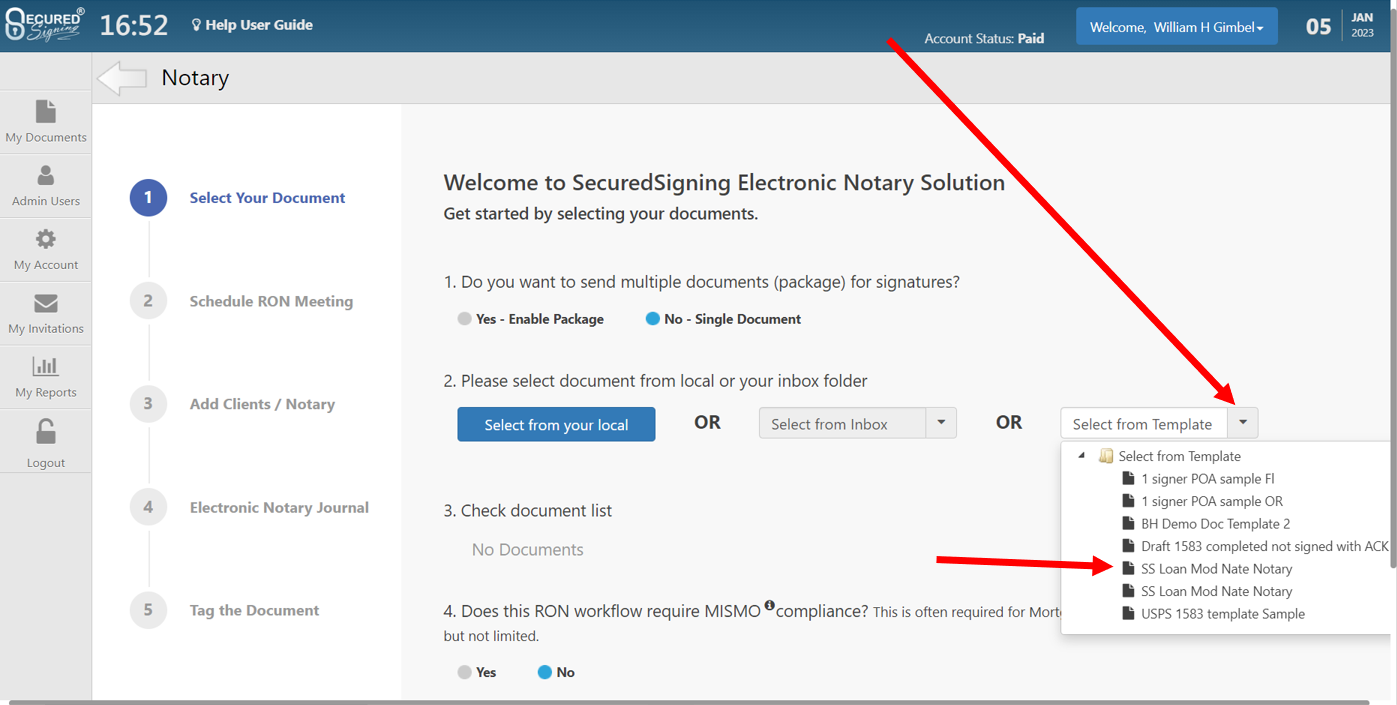The width and height of the screenshot is (1397, 705).
Task: Choose No for MISMO compliance
Action: [x=544, y=672]
